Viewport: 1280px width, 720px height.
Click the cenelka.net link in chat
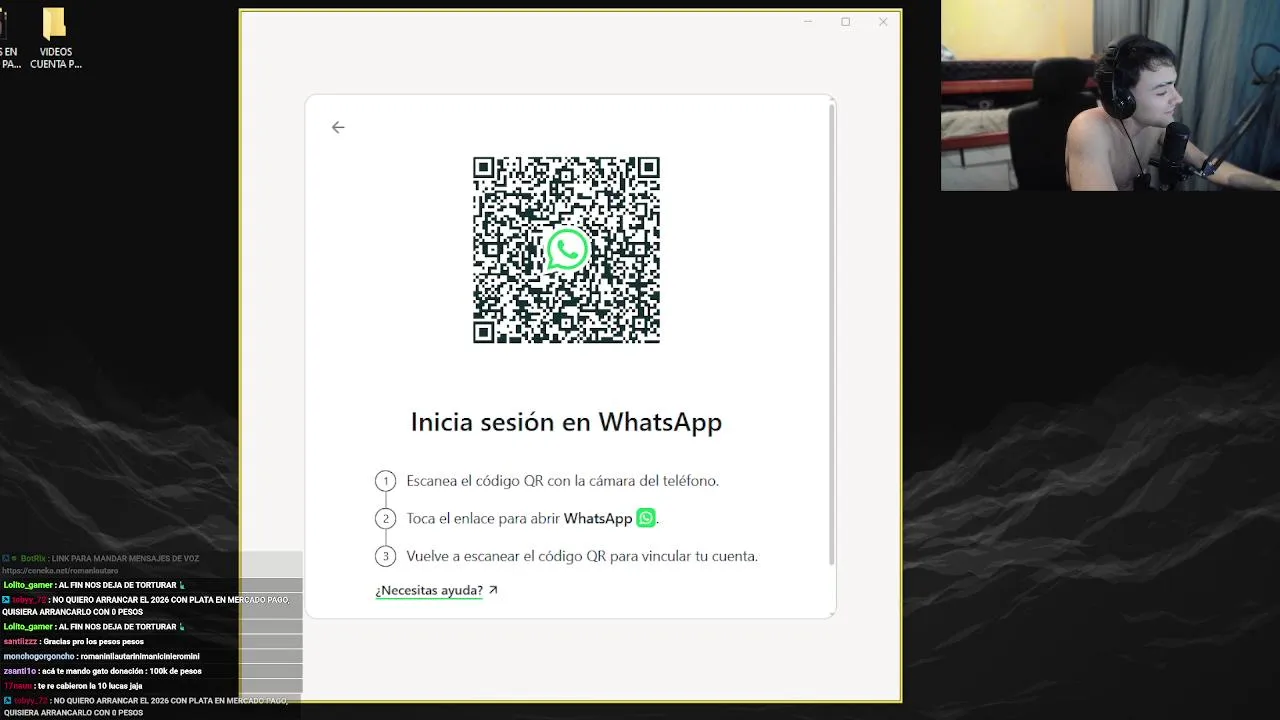60,571
